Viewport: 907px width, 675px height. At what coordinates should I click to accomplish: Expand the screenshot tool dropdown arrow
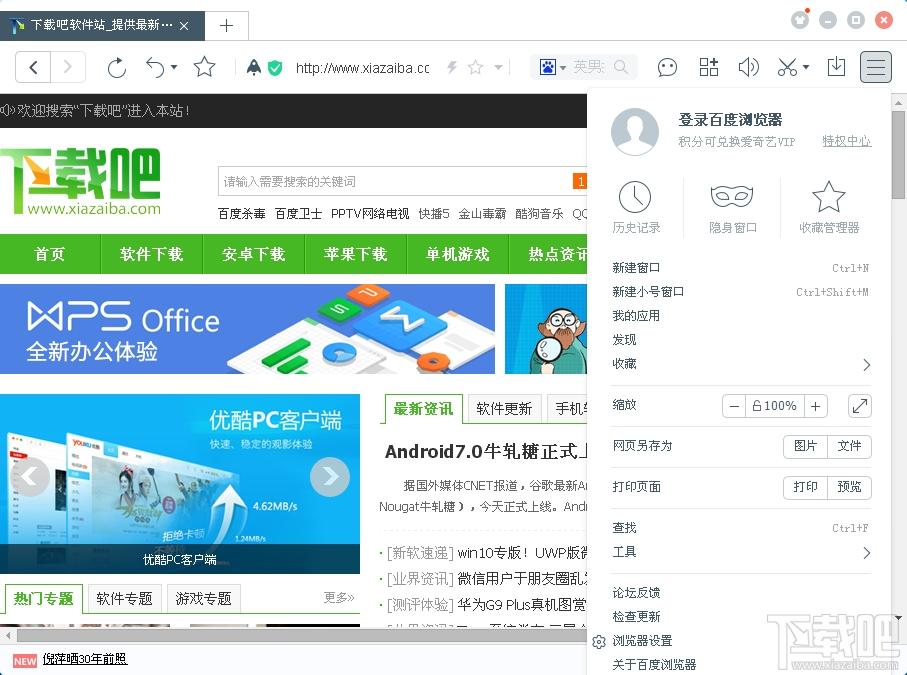[x=806, y=67]
